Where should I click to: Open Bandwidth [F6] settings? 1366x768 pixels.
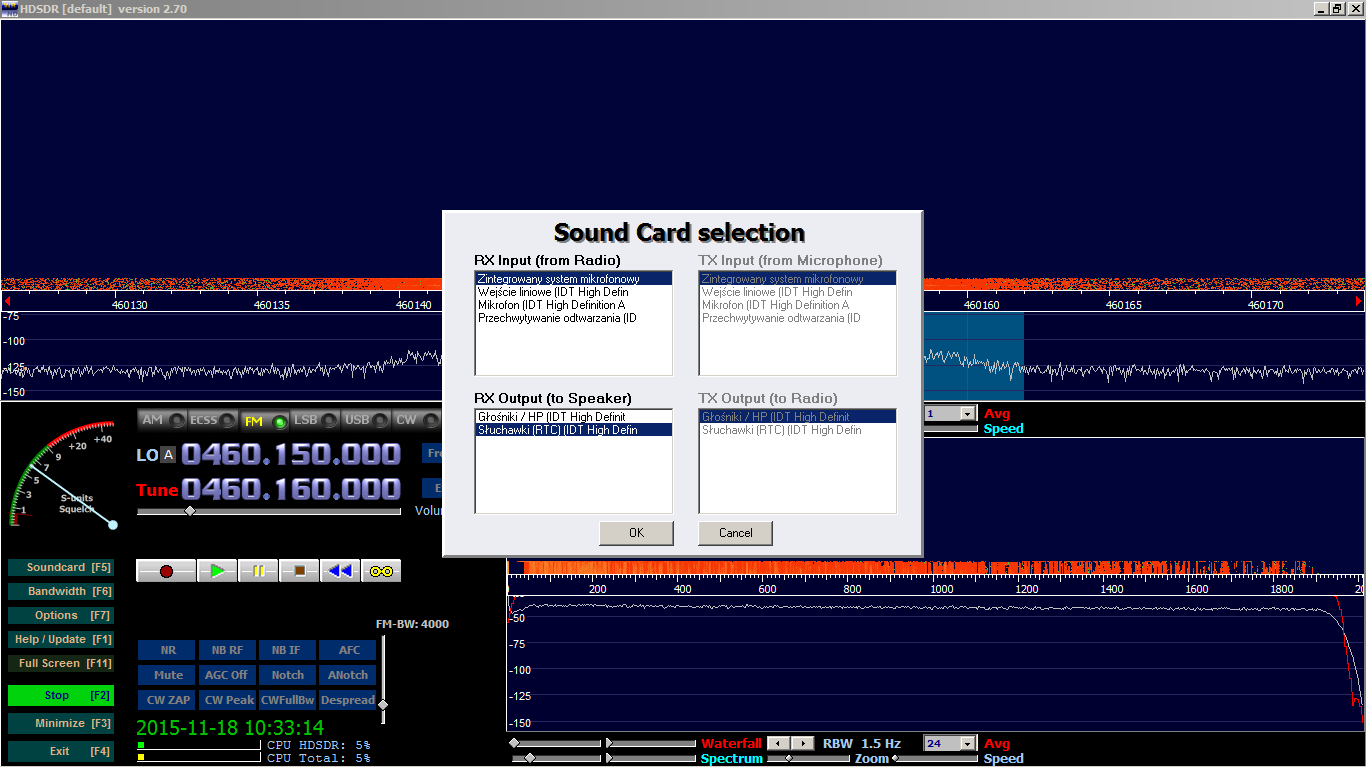(x=60, y=591)
